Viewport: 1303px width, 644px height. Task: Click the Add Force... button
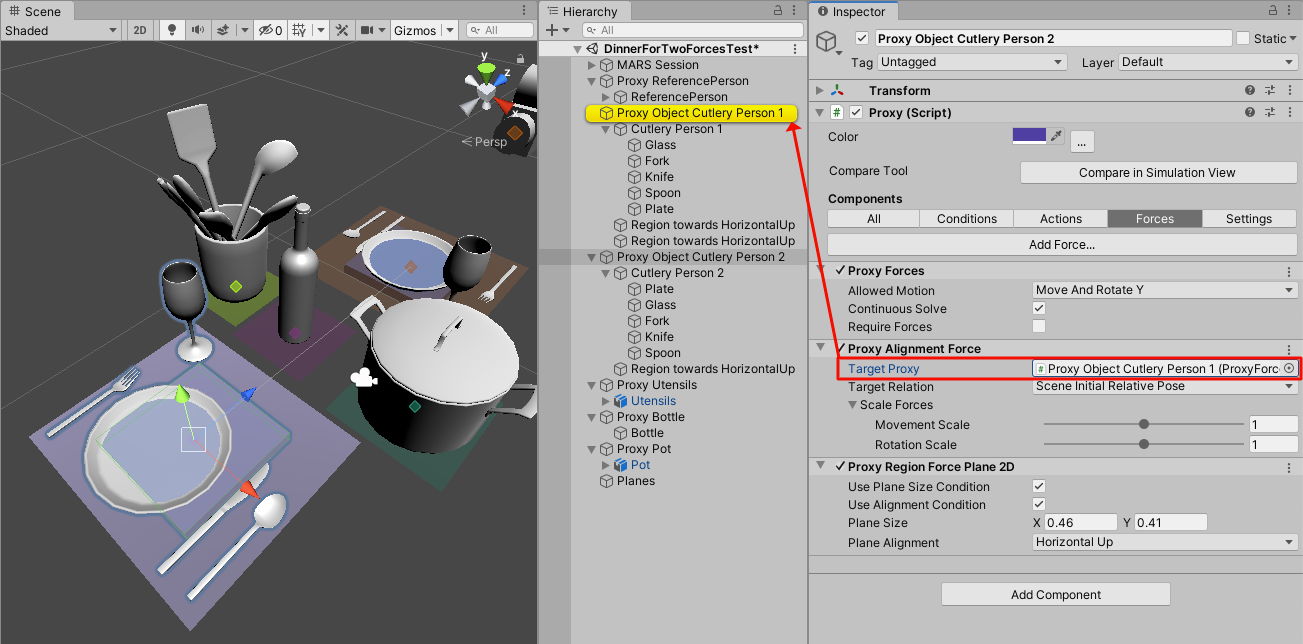pyautogui.click(x=1061, y=244)
